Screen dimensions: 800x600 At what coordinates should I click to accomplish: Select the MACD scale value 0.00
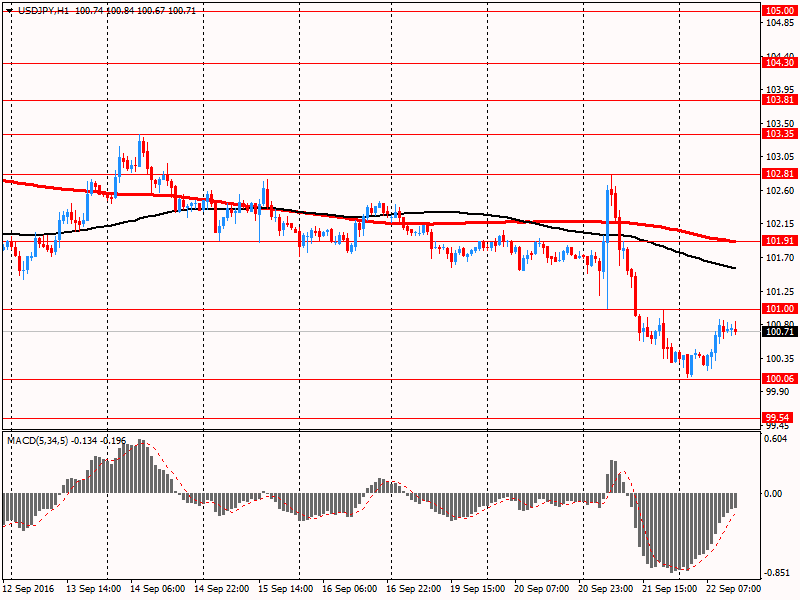click(774, 494)
